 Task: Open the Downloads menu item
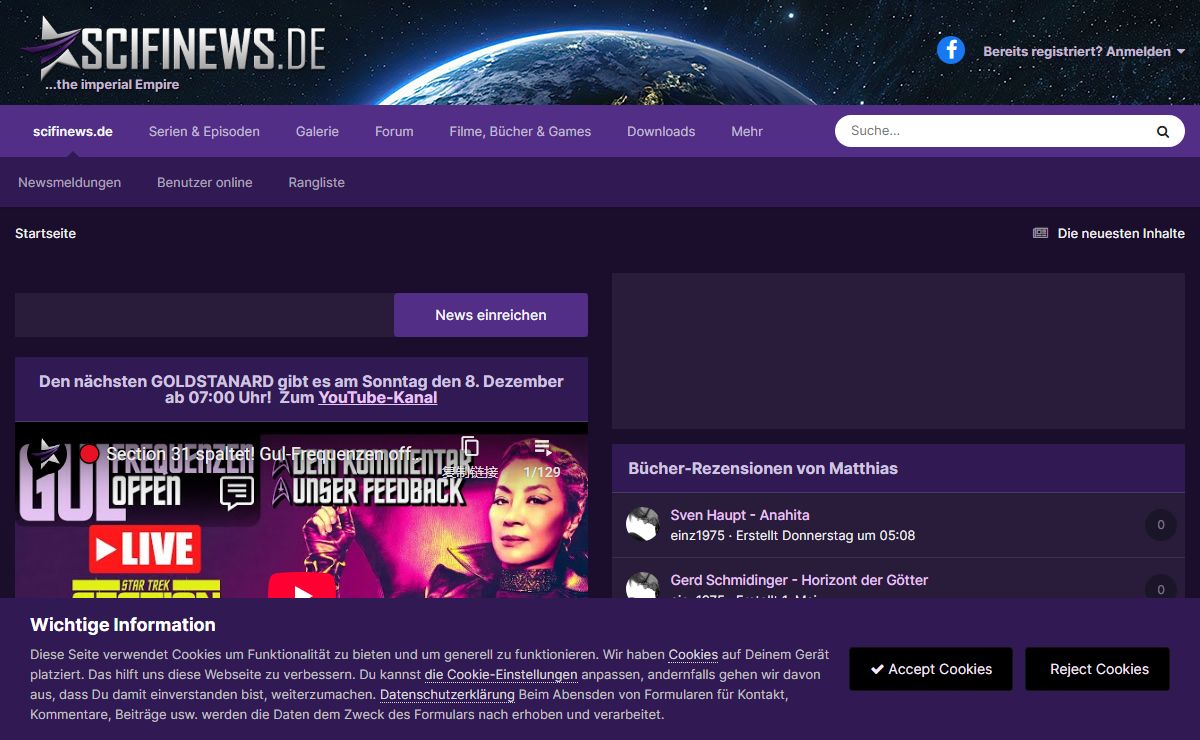(x=661, y=131)
